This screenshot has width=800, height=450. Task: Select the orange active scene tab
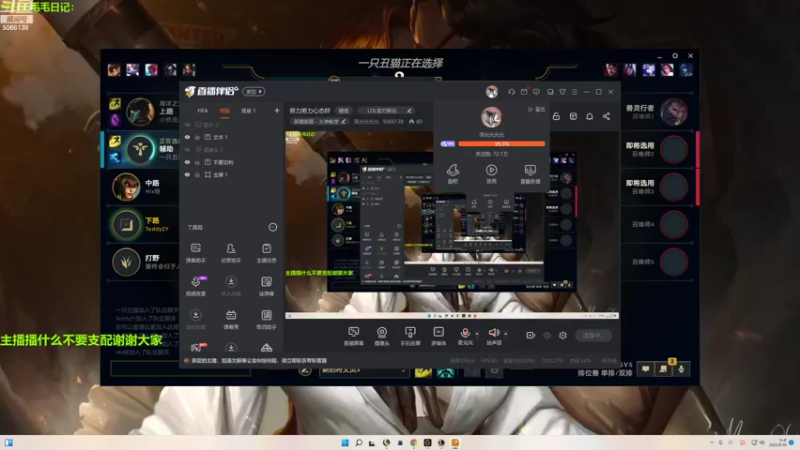(224, 111)
